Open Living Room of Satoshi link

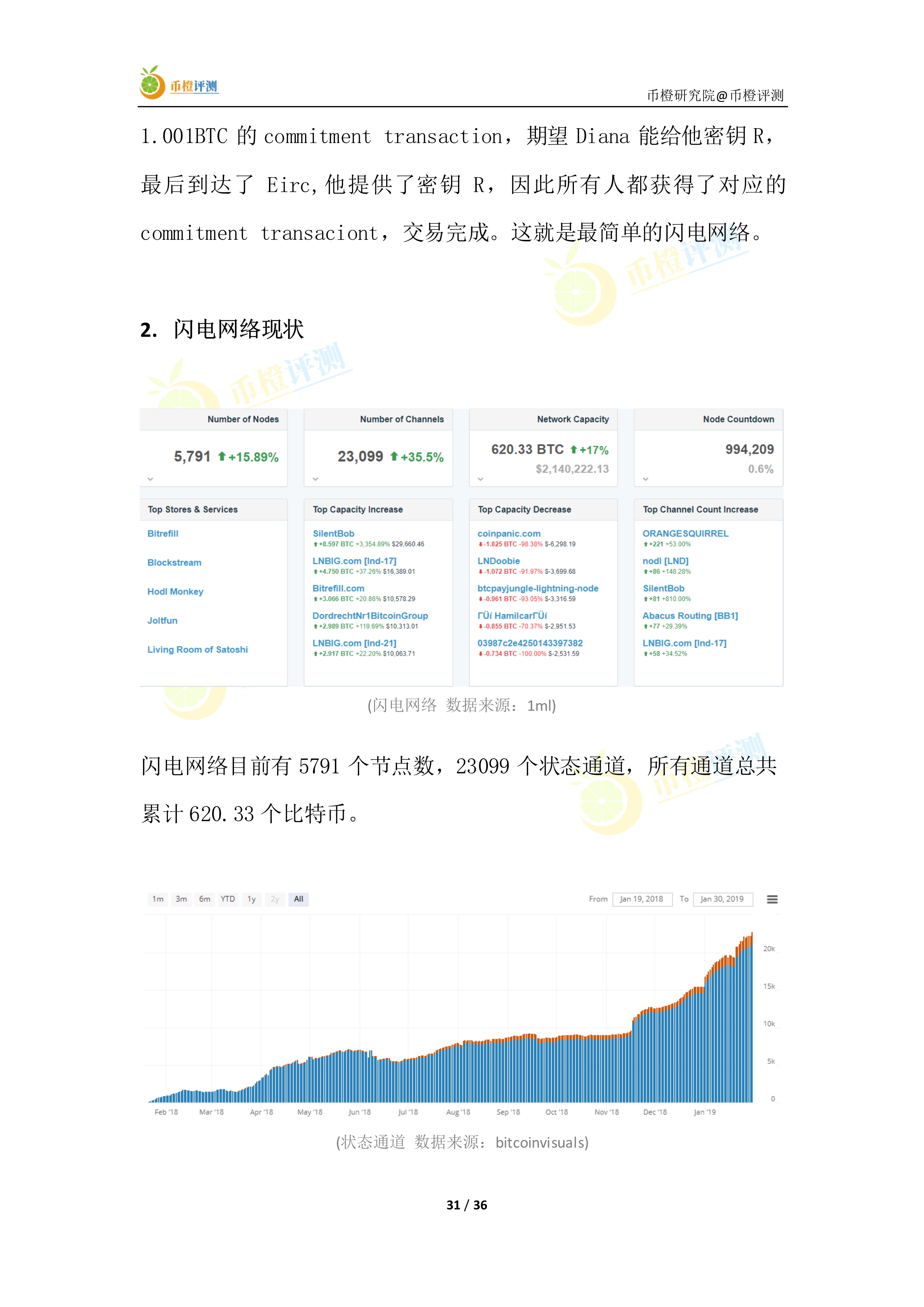pyautogui.click(x=197, y=650)
